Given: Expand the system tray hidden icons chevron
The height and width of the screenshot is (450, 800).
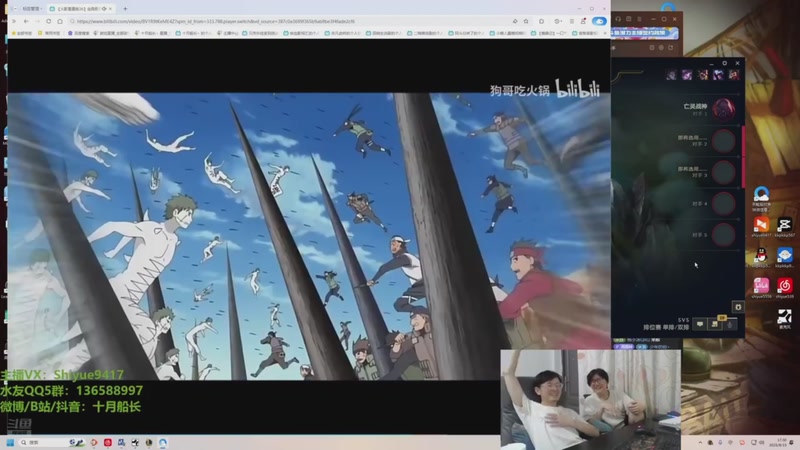Looking at the screenshot, I should (700, 442).
